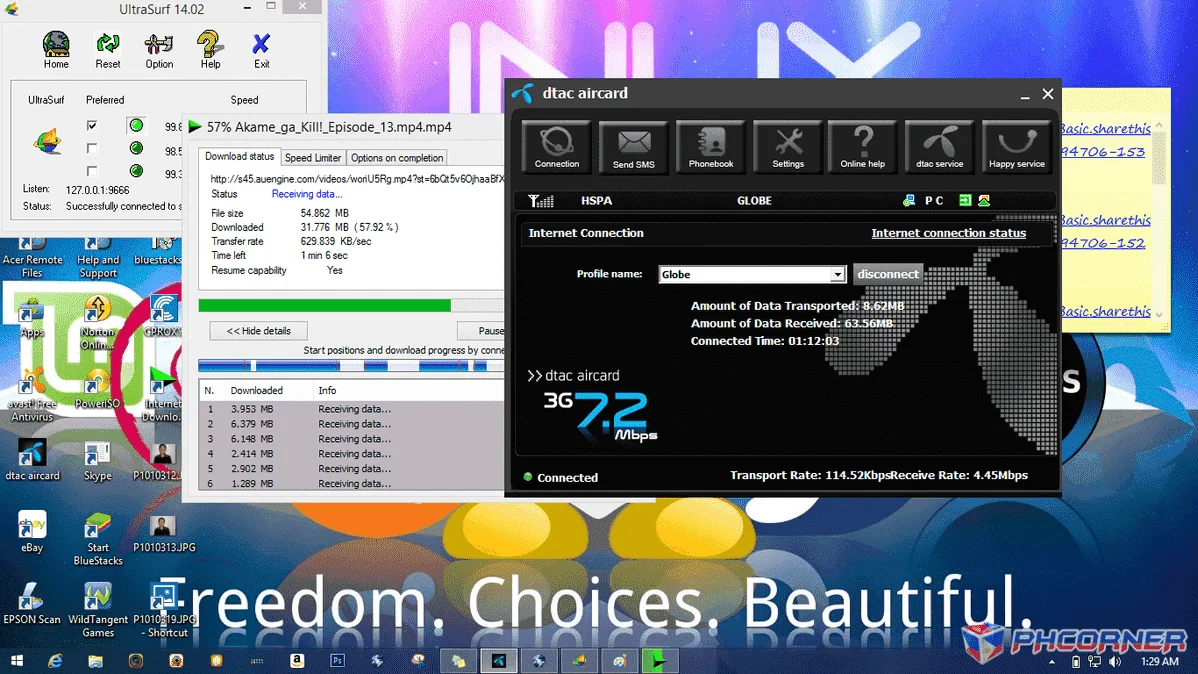The height and width of the screenshot is (674, 1198).
Task: Show hidden system tray icons arrow
Action: [x=1052, y=662]
